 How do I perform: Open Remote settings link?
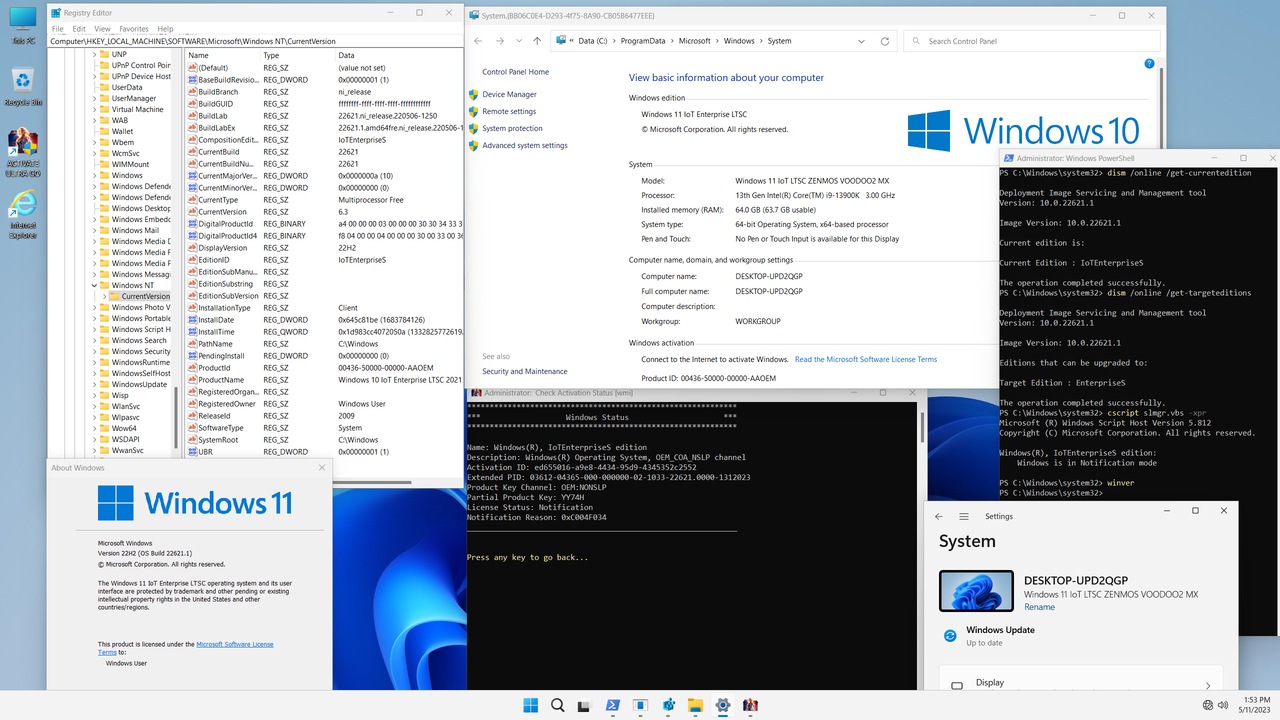tap(509, 111)
